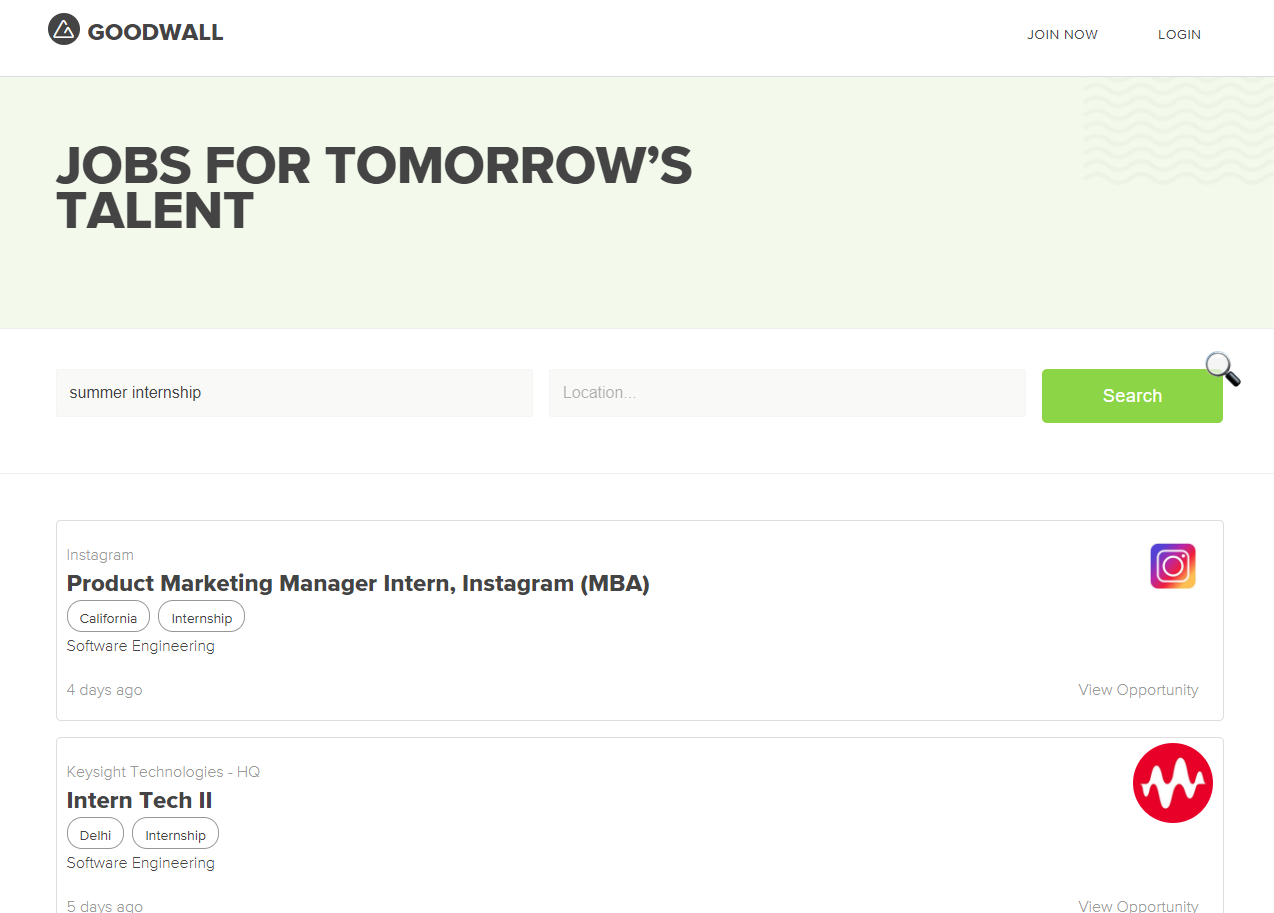This screenshot has width=1274, height=913.
Task: Click the Instagram company name text
Action: pyautogui.click(x=100, y=555)
